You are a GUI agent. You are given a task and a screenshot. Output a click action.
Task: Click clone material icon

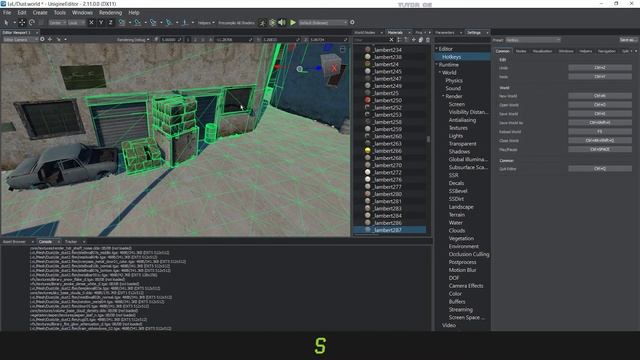point(421,40)
